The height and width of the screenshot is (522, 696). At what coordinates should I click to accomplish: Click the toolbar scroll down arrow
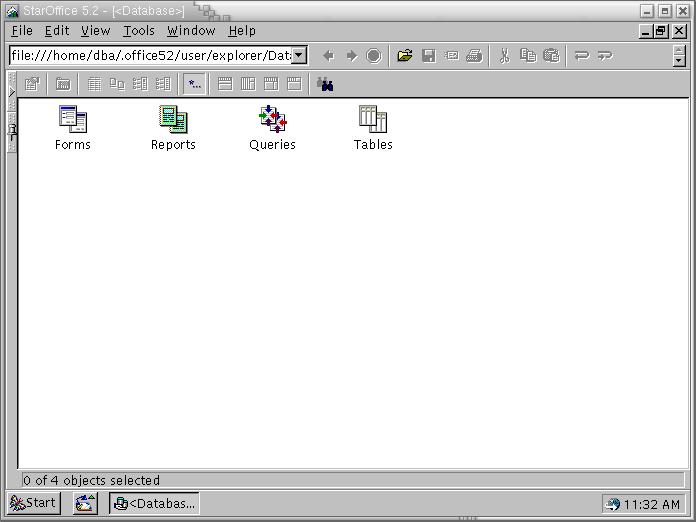pos(679,61)
